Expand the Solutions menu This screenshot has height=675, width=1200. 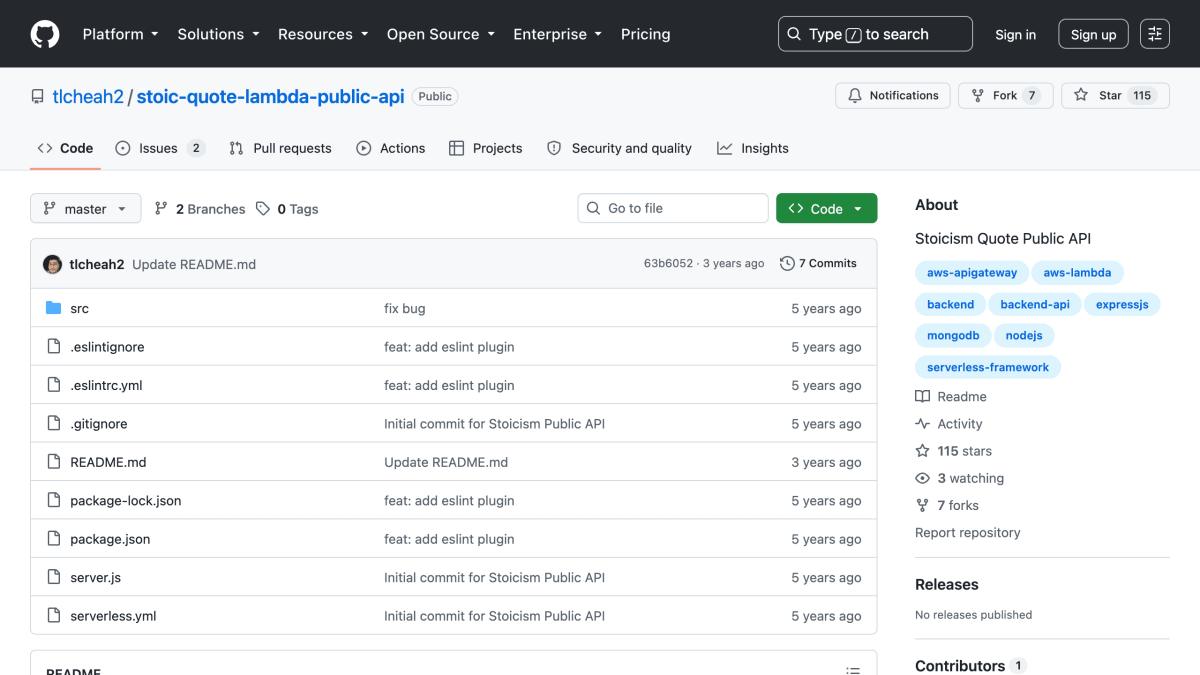[x=218, y=34]
